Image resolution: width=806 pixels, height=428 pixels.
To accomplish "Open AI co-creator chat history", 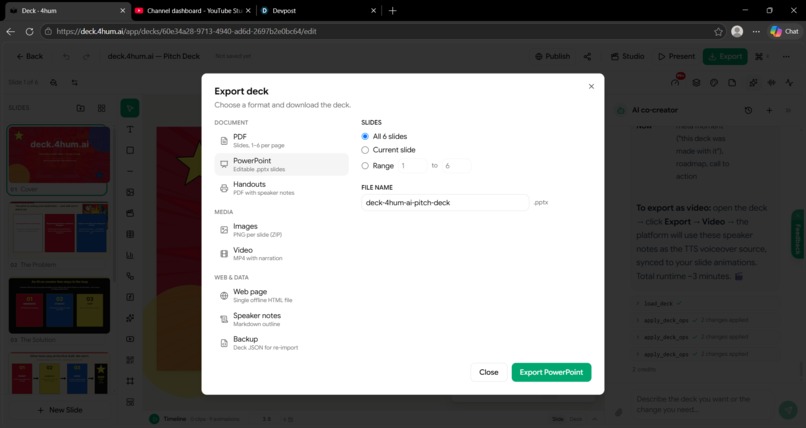I will (748, 110).
